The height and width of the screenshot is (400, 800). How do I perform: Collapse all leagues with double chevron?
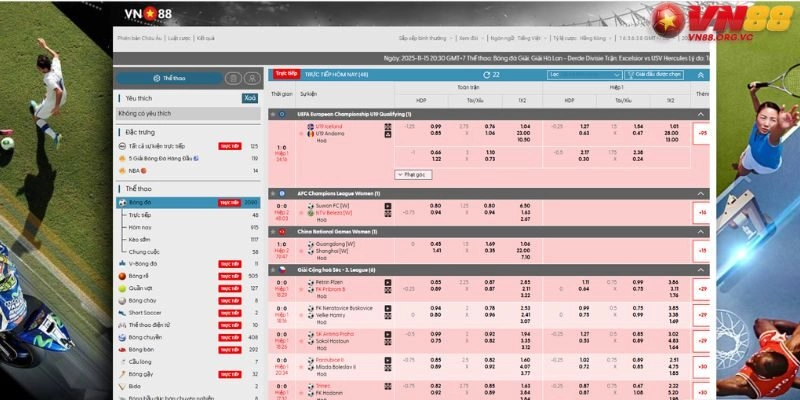[701, 75]
